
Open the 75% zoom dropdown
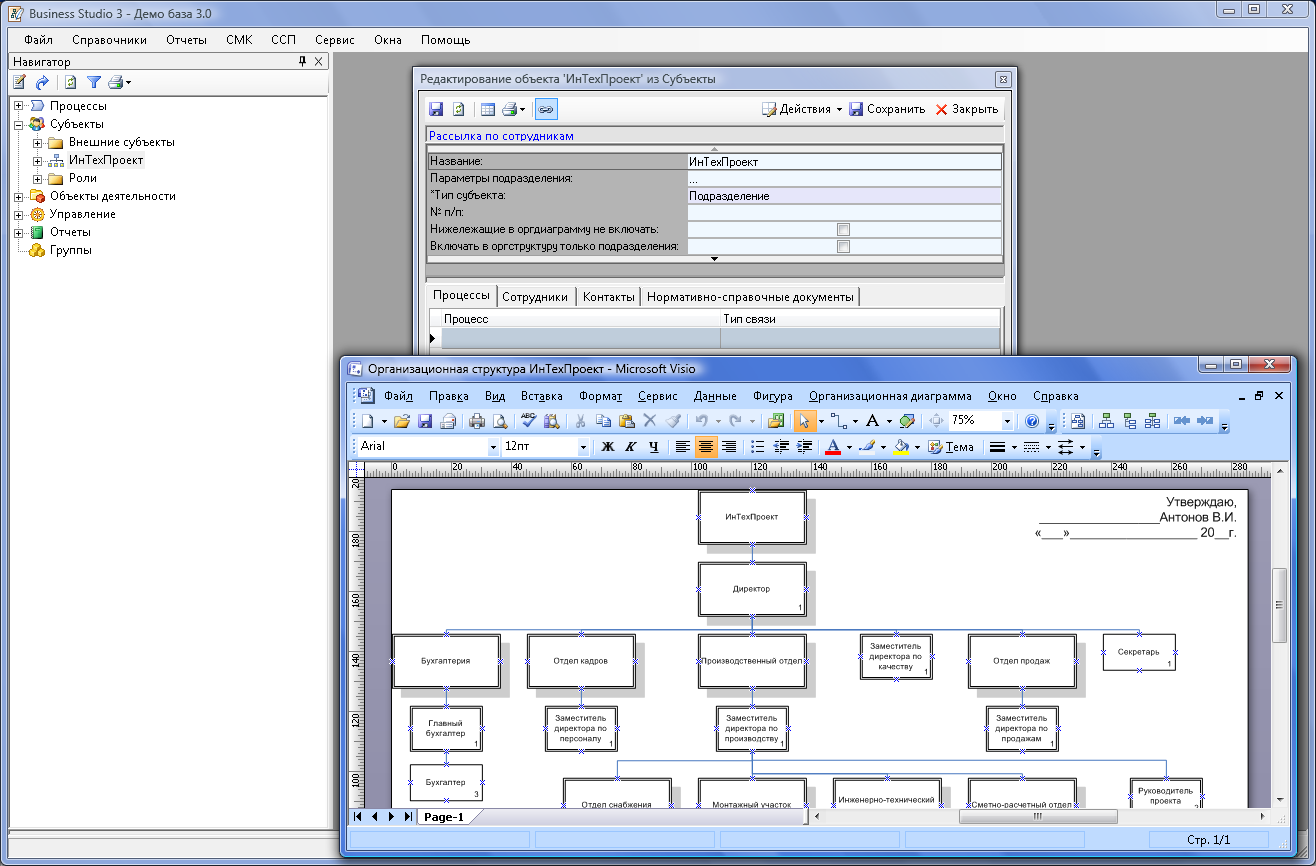coord(1007,421)
